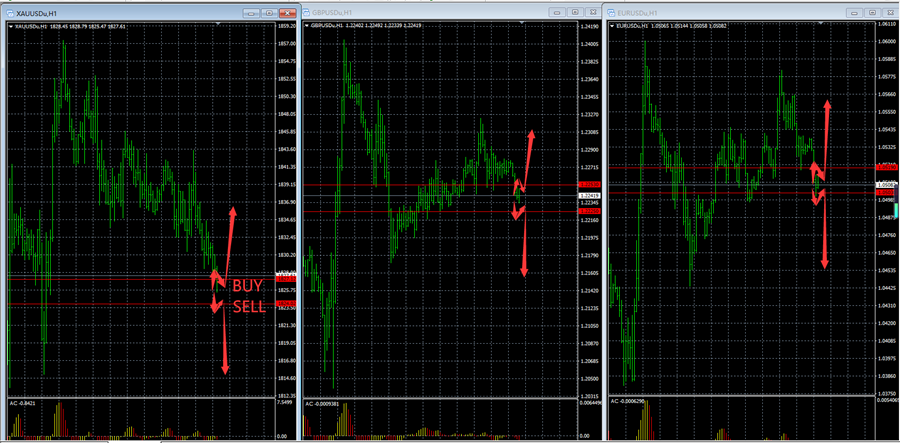Click the XAUUSD chart window title icon
This screenshot has width=900, height=443.
9,13
